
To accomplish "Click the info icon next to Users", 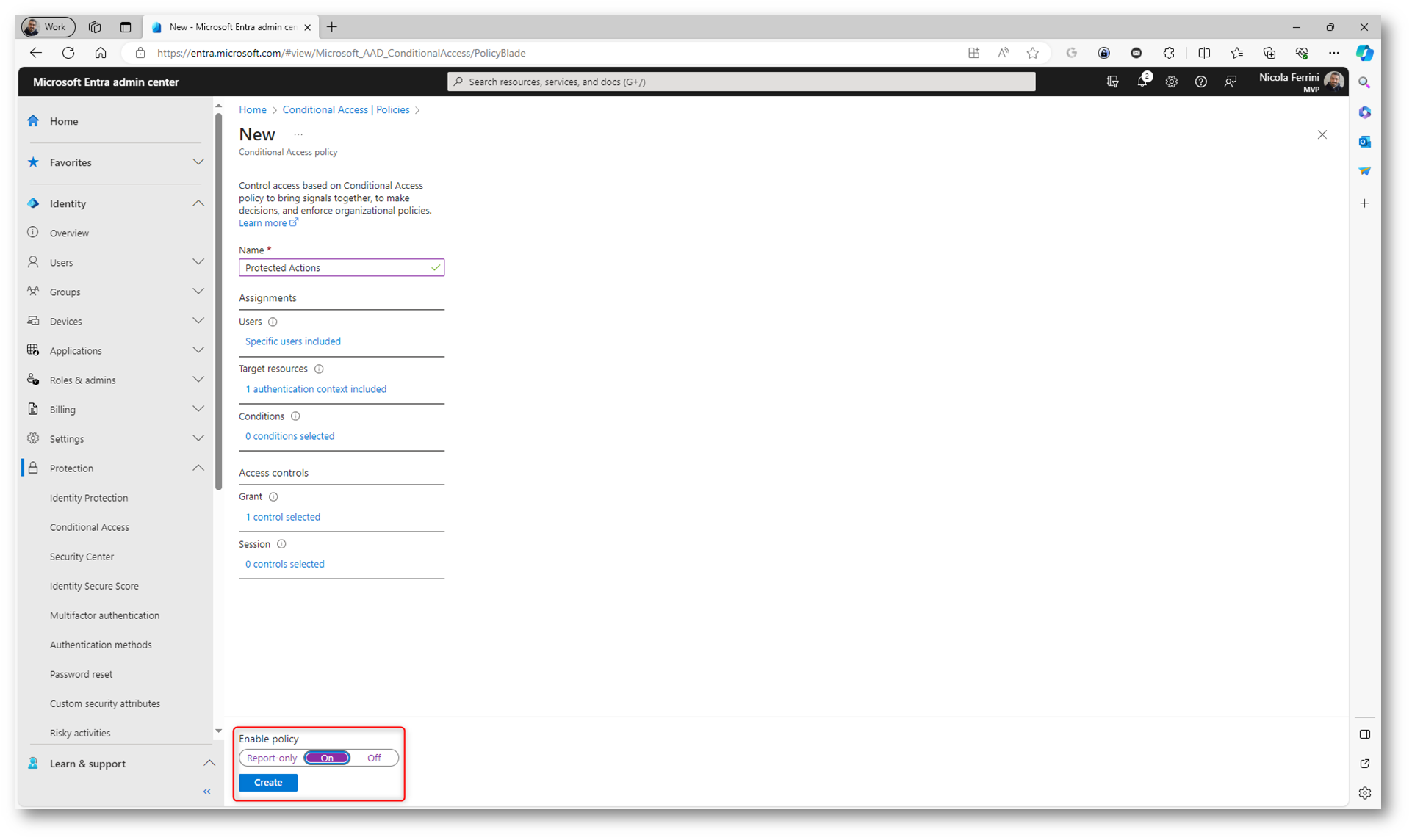I will coord(273,322).
